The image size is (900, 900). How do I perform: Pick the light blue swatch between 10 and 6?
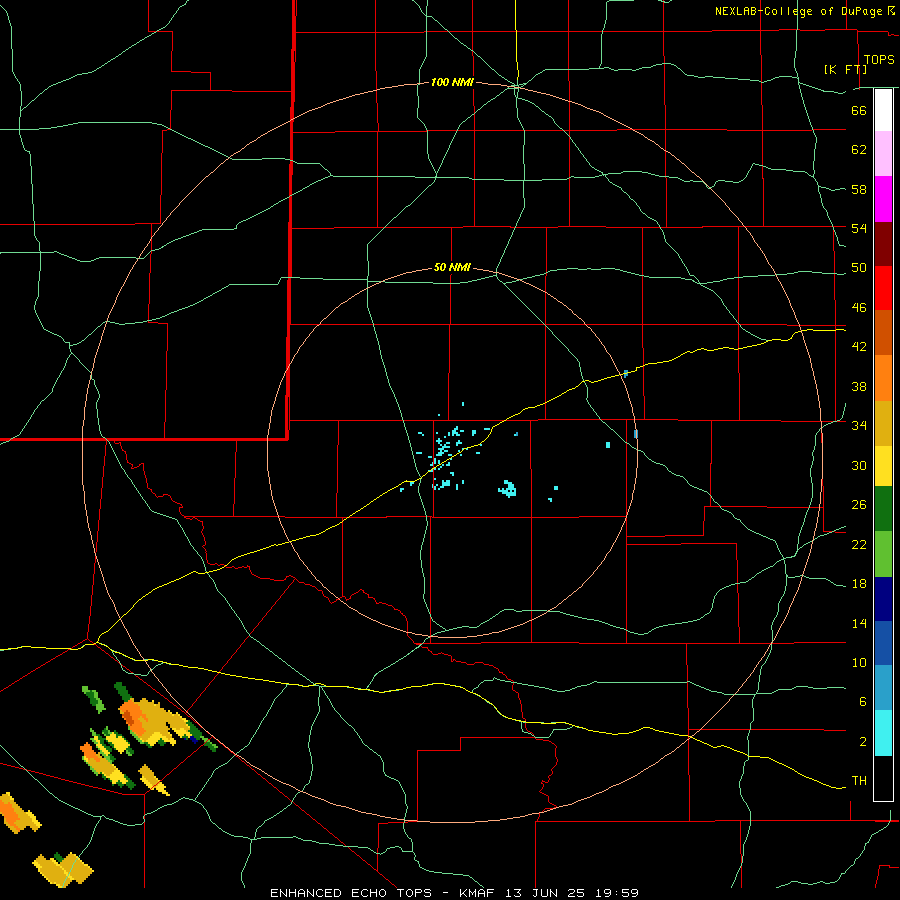click(883, 688)
